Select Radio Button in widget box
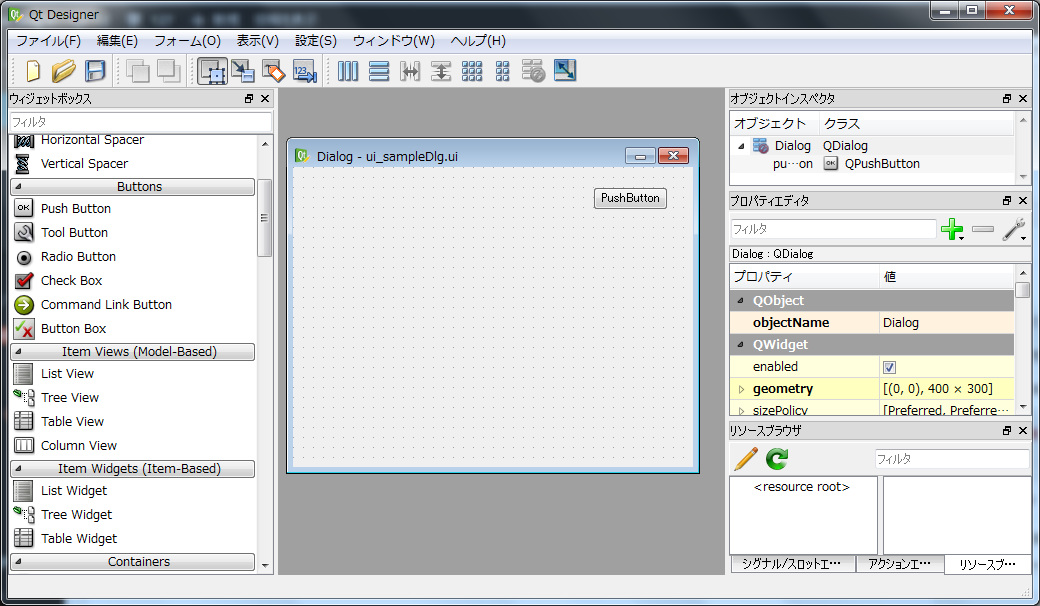This screenshot has height=606, width=1040. click(78, 257)
